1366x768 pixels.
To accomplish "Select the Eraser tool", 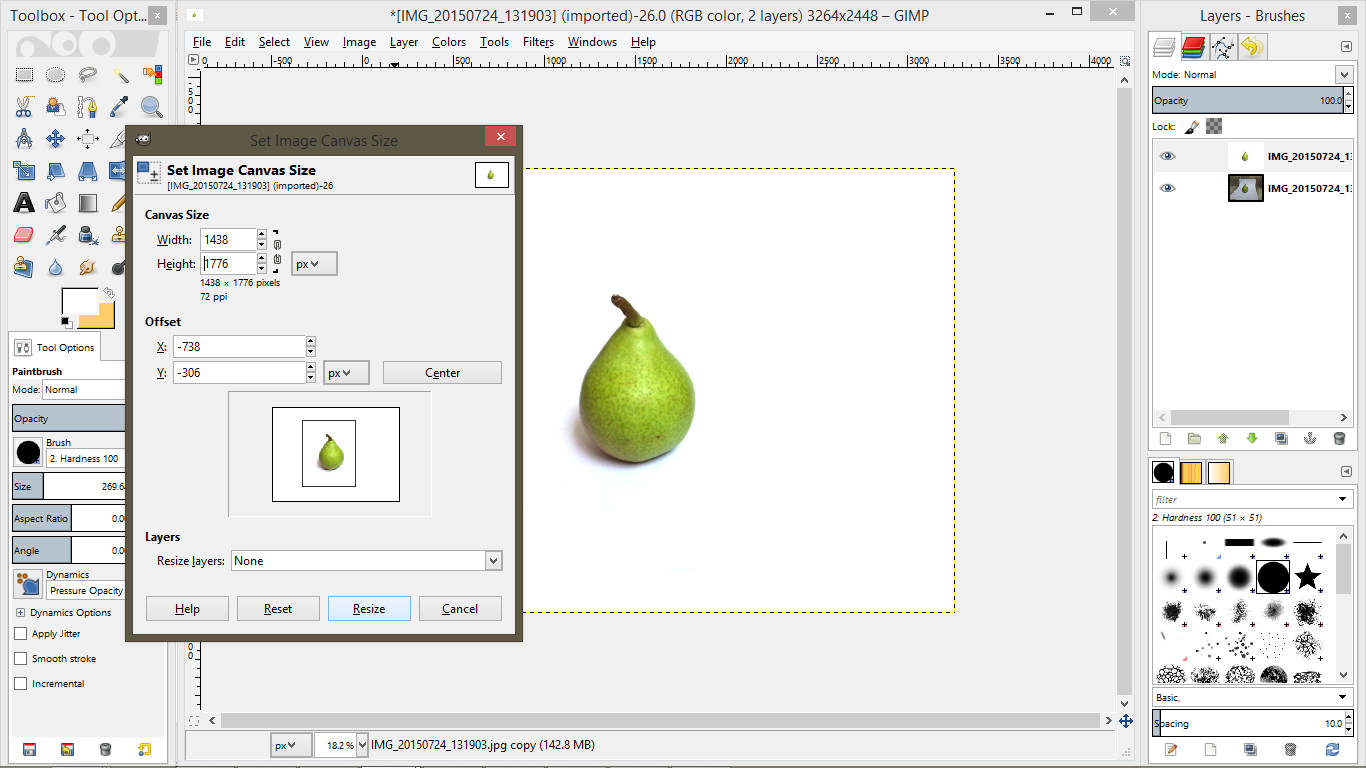I will (22, 235).
